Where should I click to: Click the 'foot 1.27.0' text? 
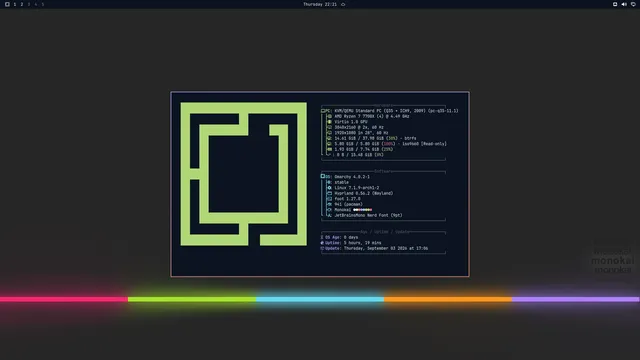pyautogui.click(x=347, y=199)
